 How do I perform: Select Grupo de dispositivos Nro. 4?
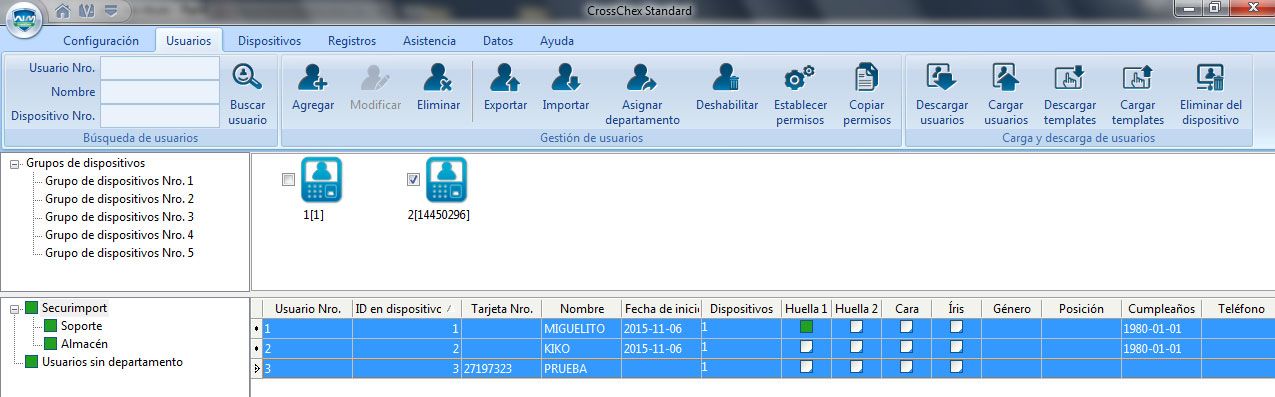pyautogui.click(x=119, y=235)
